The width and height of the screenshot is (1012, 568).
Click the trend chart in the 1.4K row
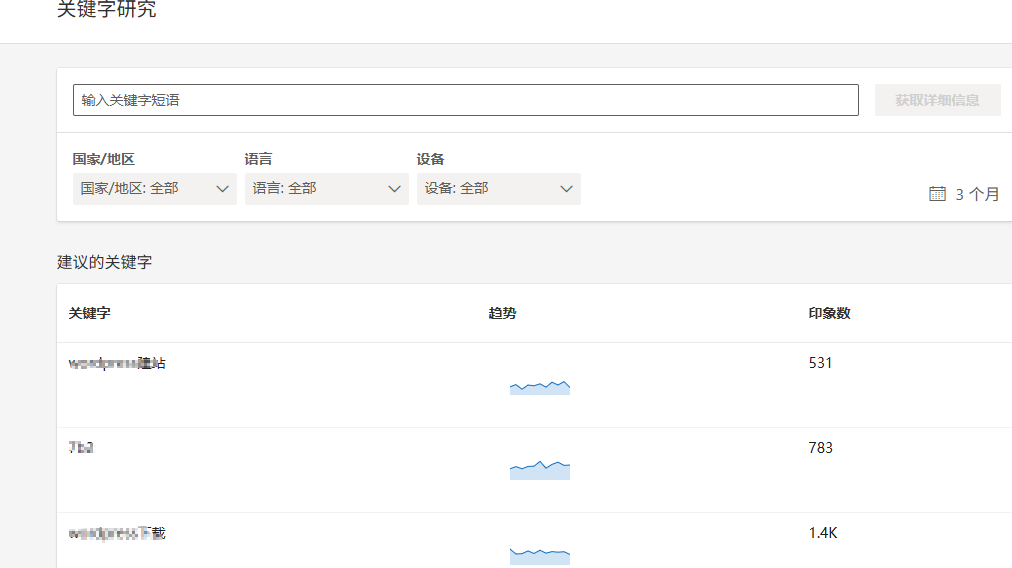pos(540,556)
